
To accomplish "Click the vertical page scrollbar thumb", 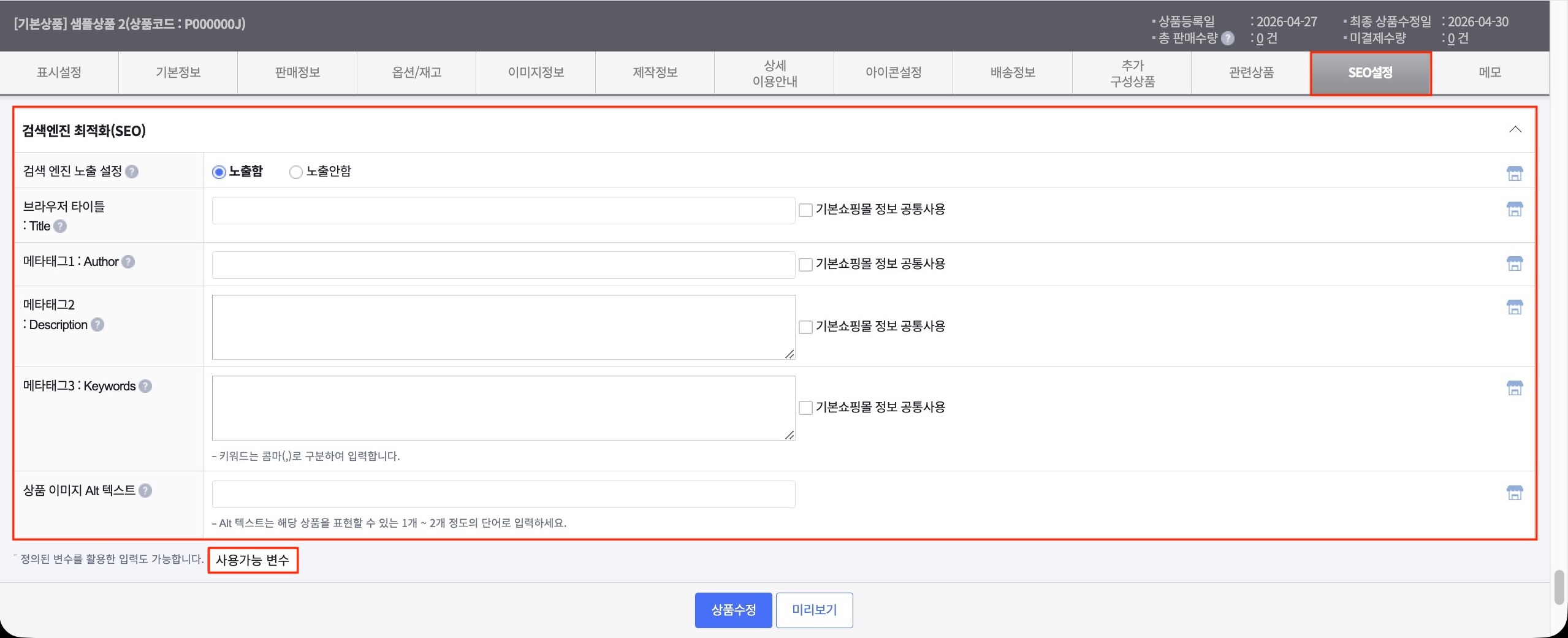I will coord(1559,587).
